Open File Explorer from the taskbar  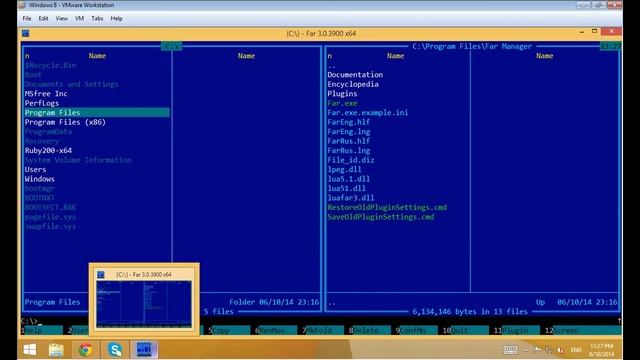coord(56,350)
